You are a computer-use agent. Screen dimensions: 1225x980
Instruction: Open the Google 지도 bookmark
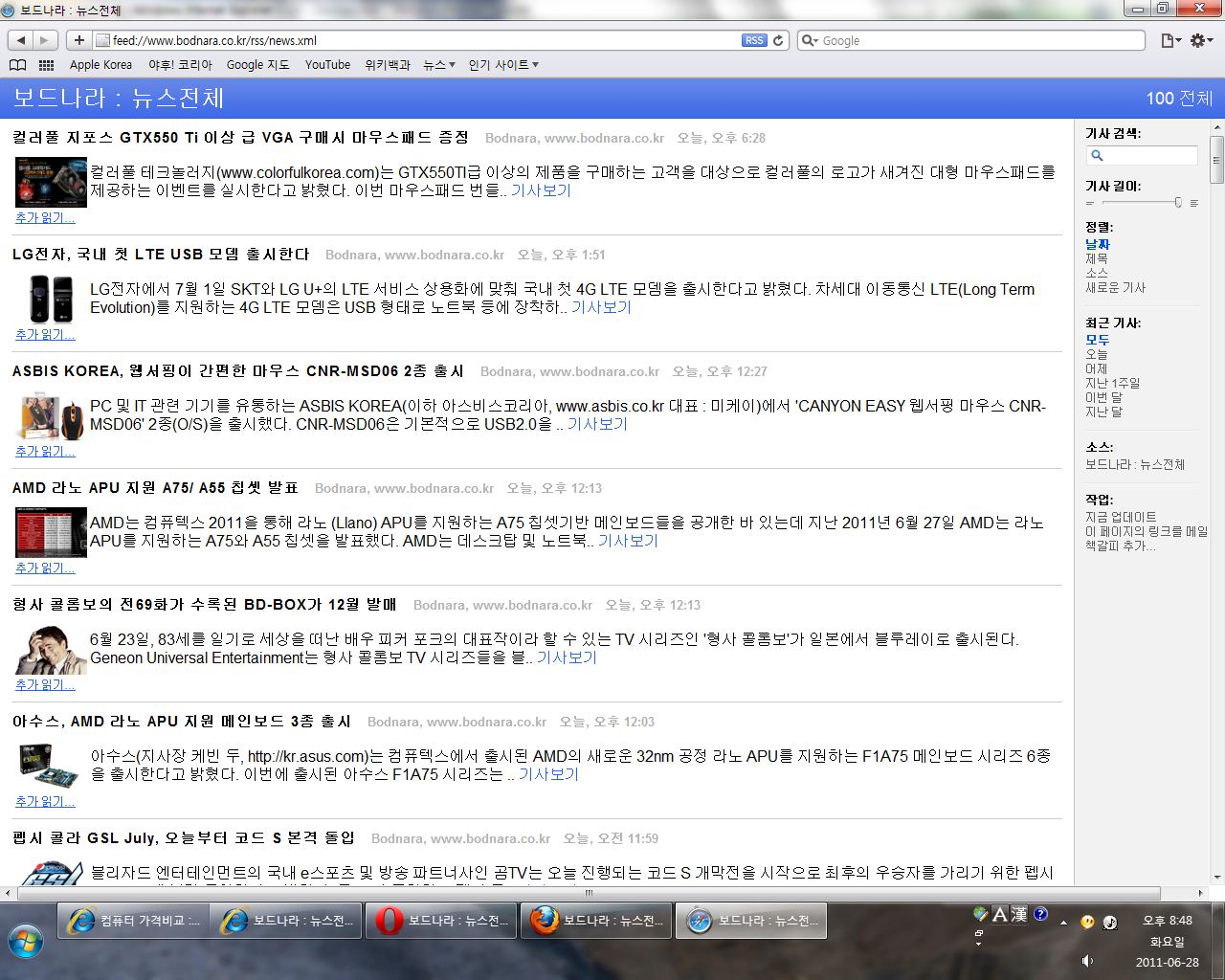click(x=257, y=65)
